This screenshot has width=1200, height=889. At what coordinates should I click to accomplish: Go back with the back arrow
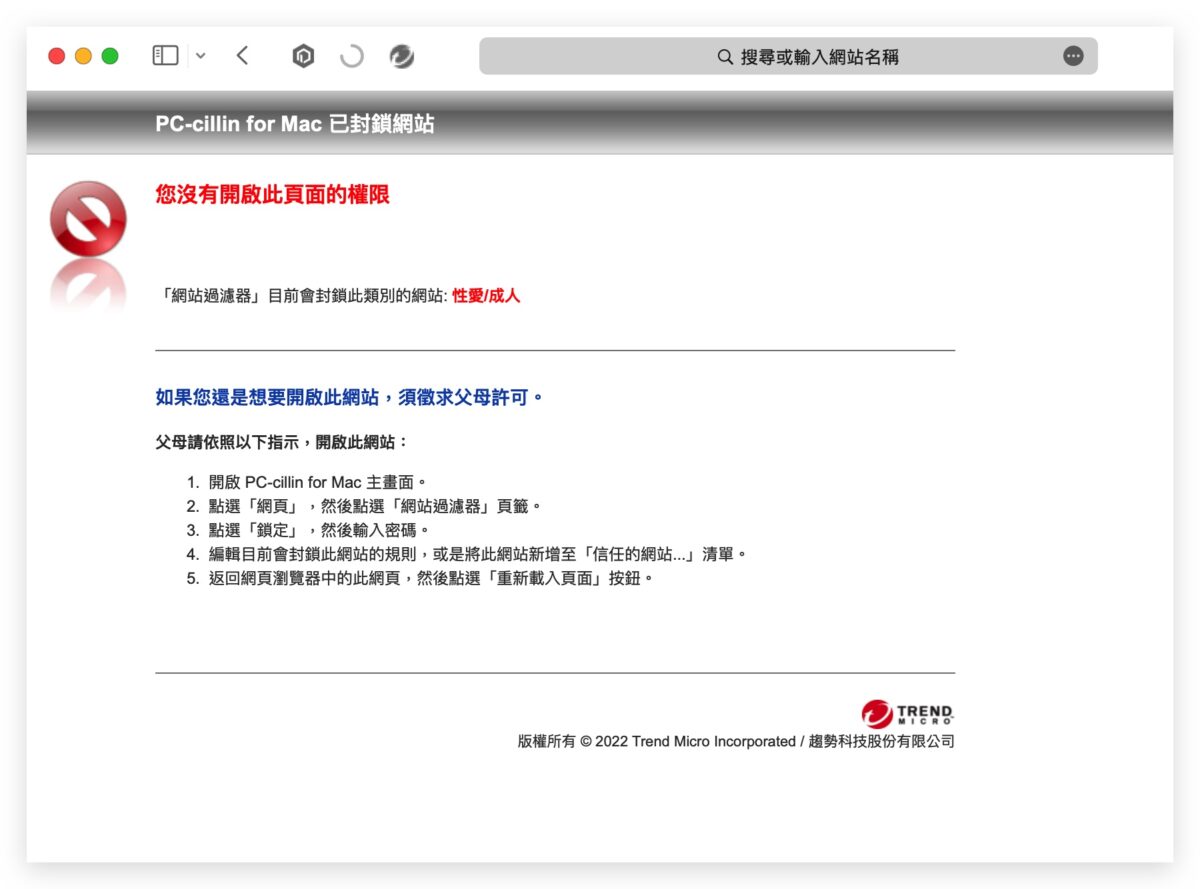point(242,56)
